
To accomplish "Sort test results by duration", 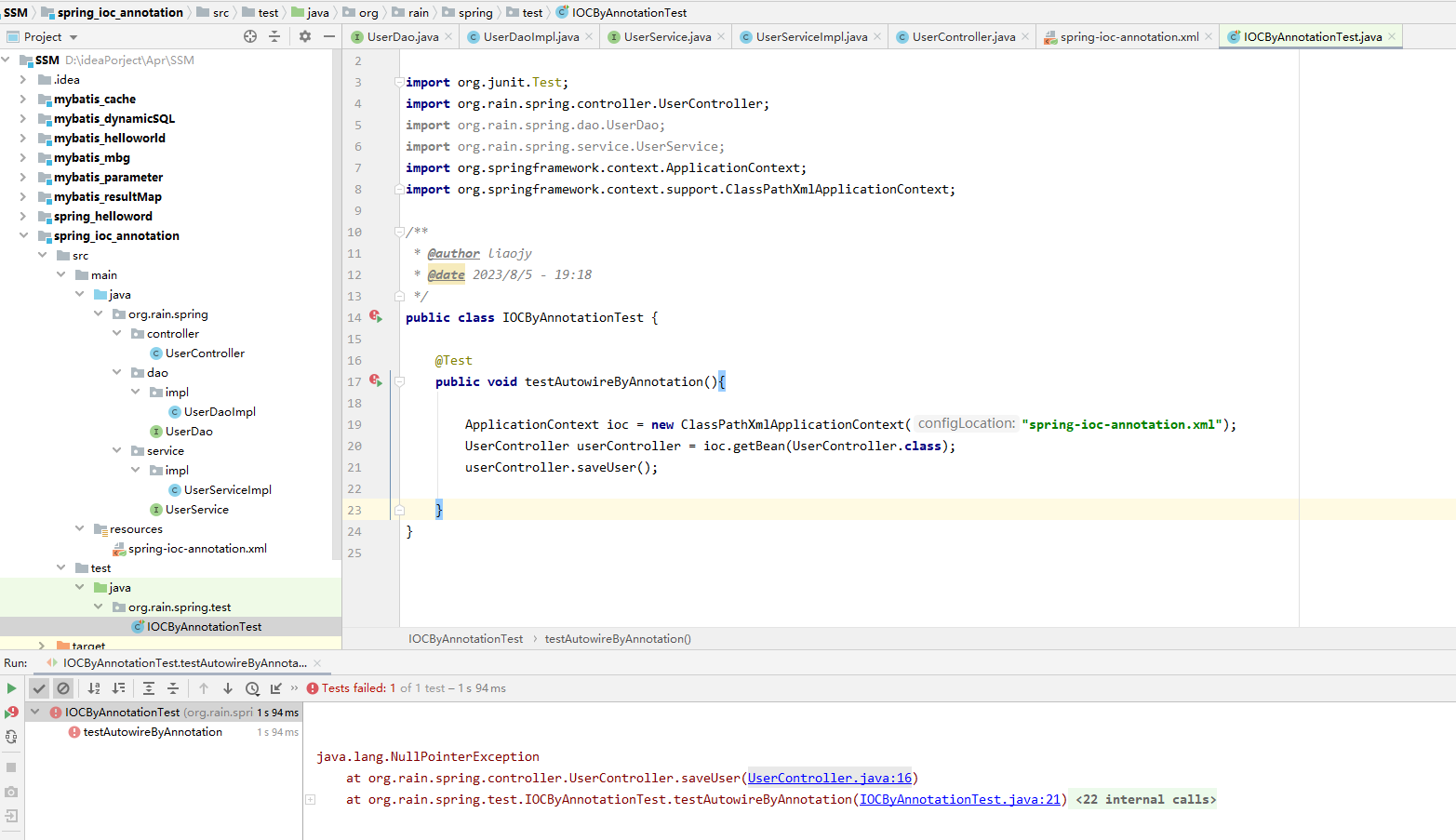I will (118, 688).
